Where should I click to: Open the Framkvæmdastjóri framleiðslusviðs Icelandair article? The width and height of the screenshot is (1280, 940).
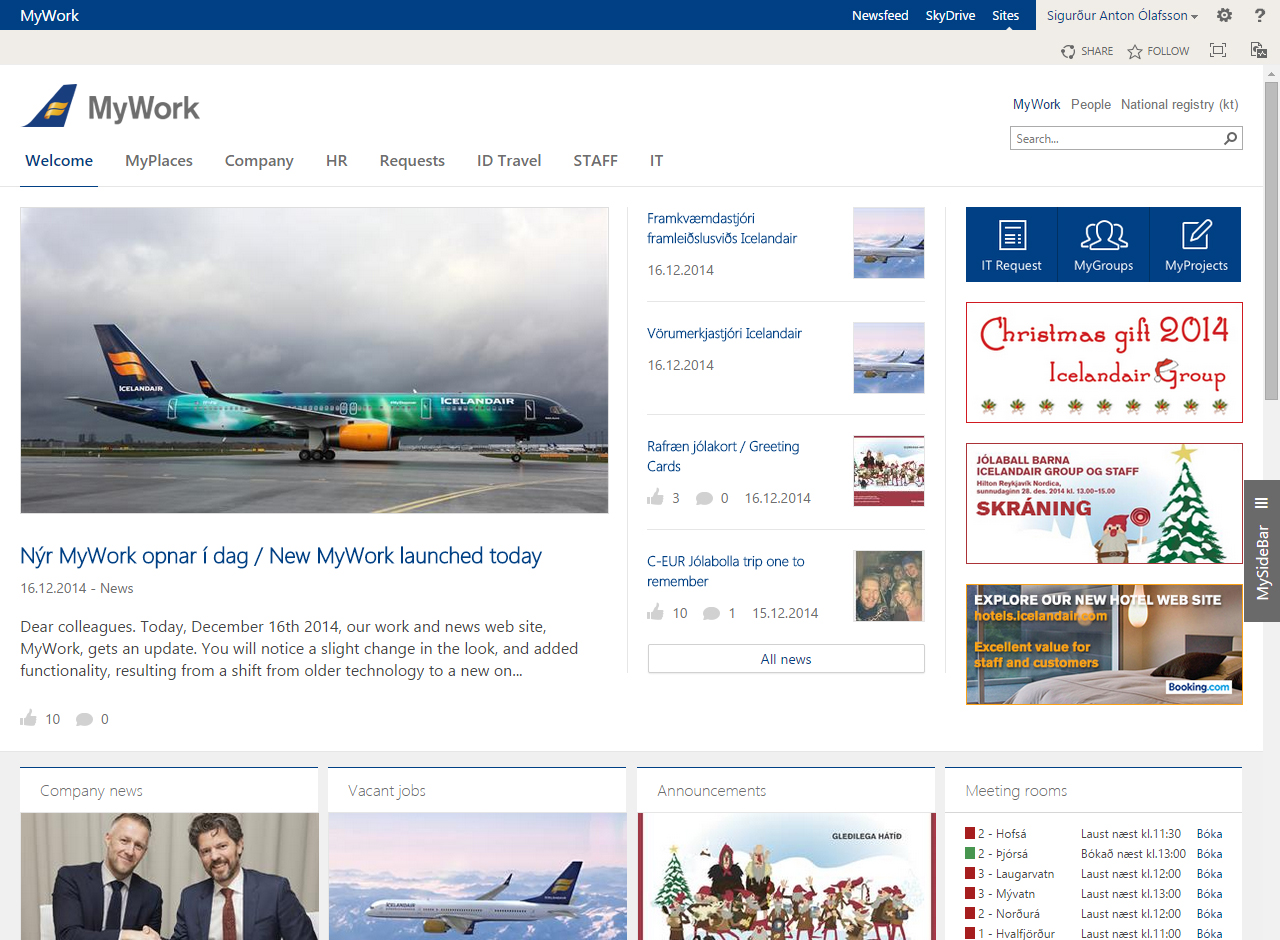[x=722, y=228]
